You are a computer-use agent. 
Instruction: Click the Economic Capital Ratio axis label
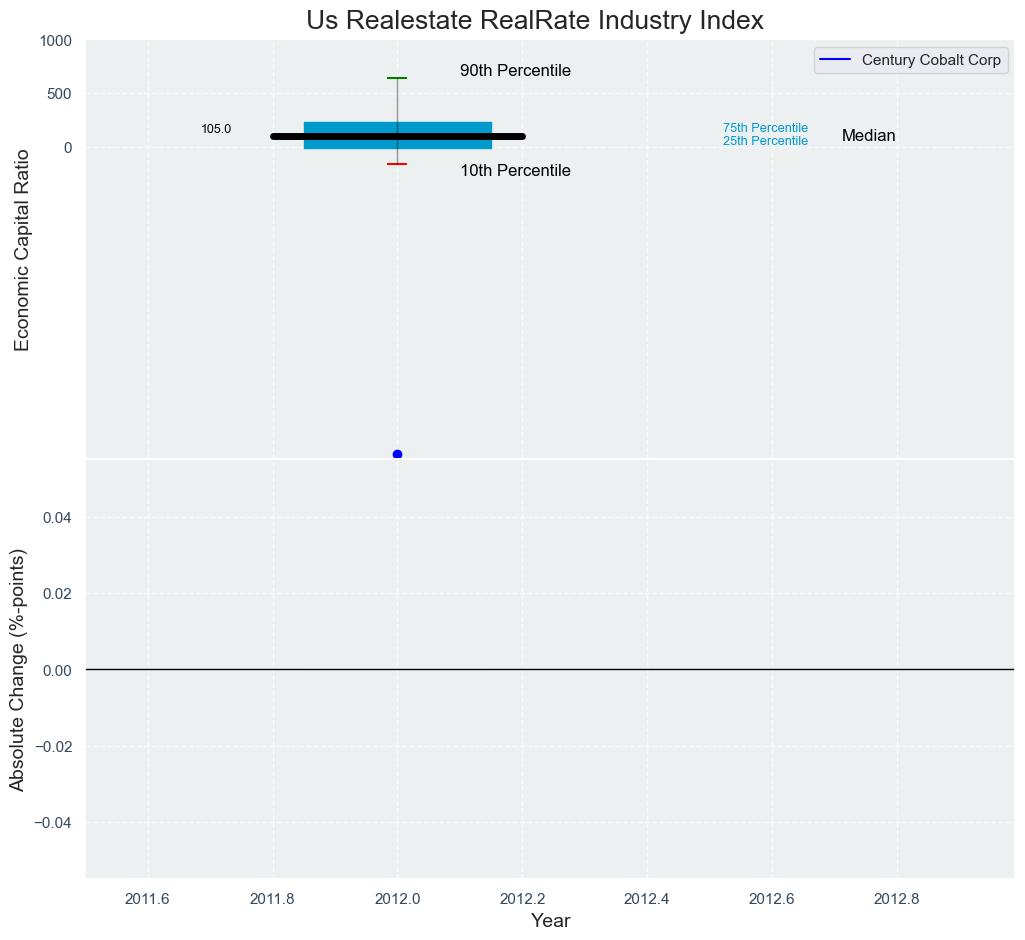(x=22, y=249)
